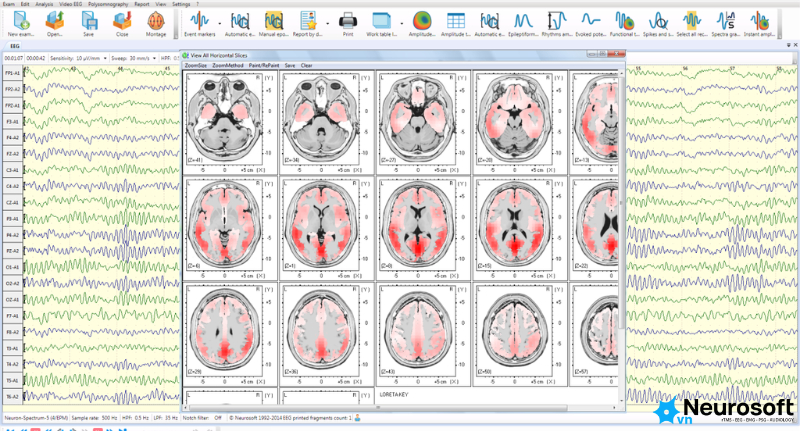Expand arrow next to Event markers
Viewport: 800px width, 431px height.
220,24
